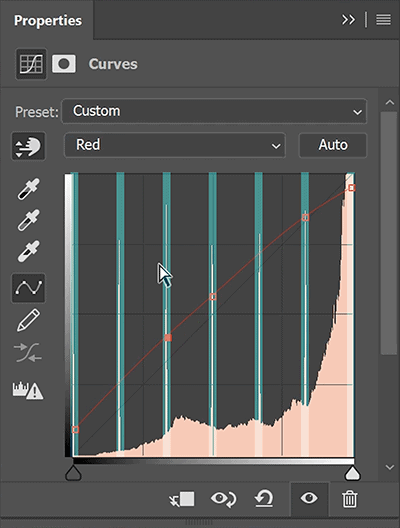Pick the gray point eyedropper
Image resolution: width=400 pixels, height=528 pixels.
coord(28,220)
